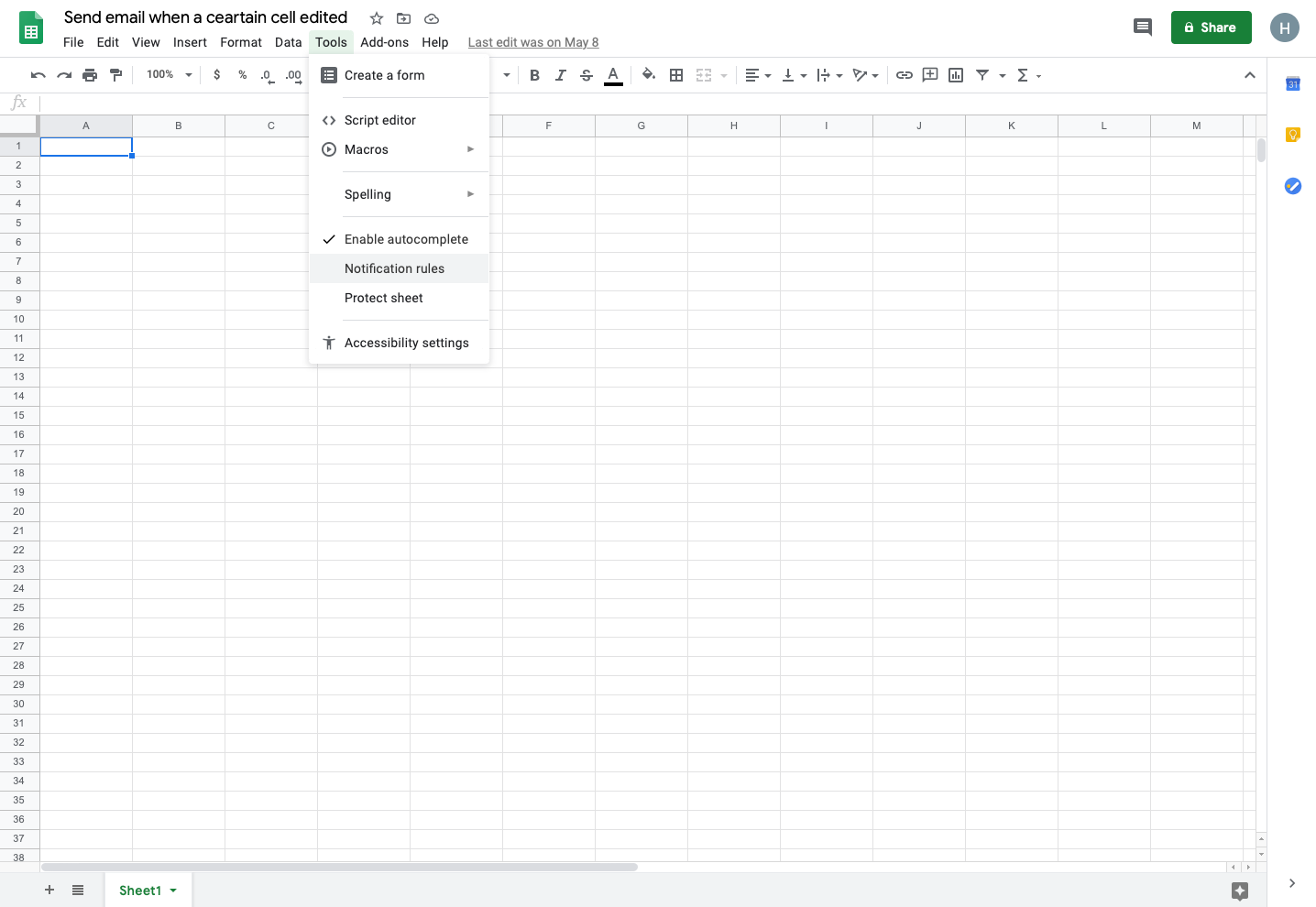Toggle strikethrough formatting
1316x907 pixels.
(x=587, y=75)
